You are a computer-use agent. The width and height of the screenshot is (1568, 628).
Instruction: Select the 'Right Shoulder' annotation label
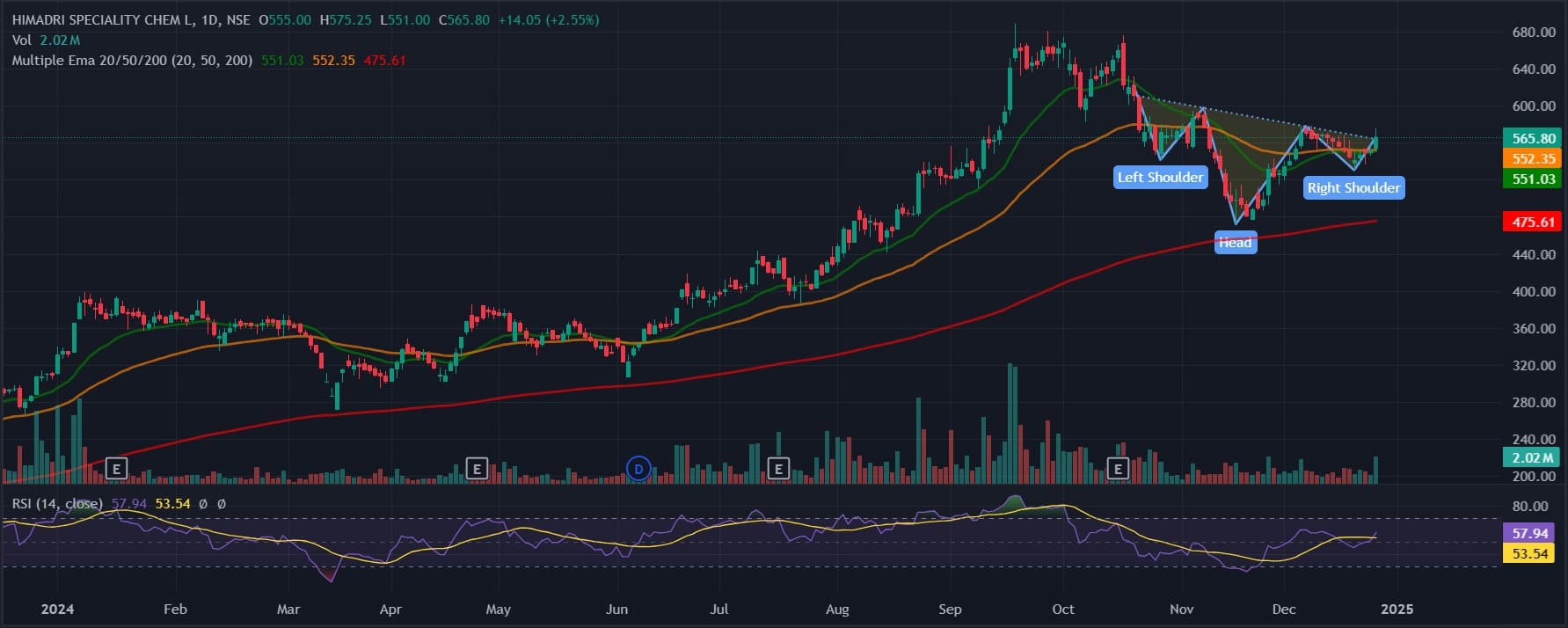[1353, 188]
